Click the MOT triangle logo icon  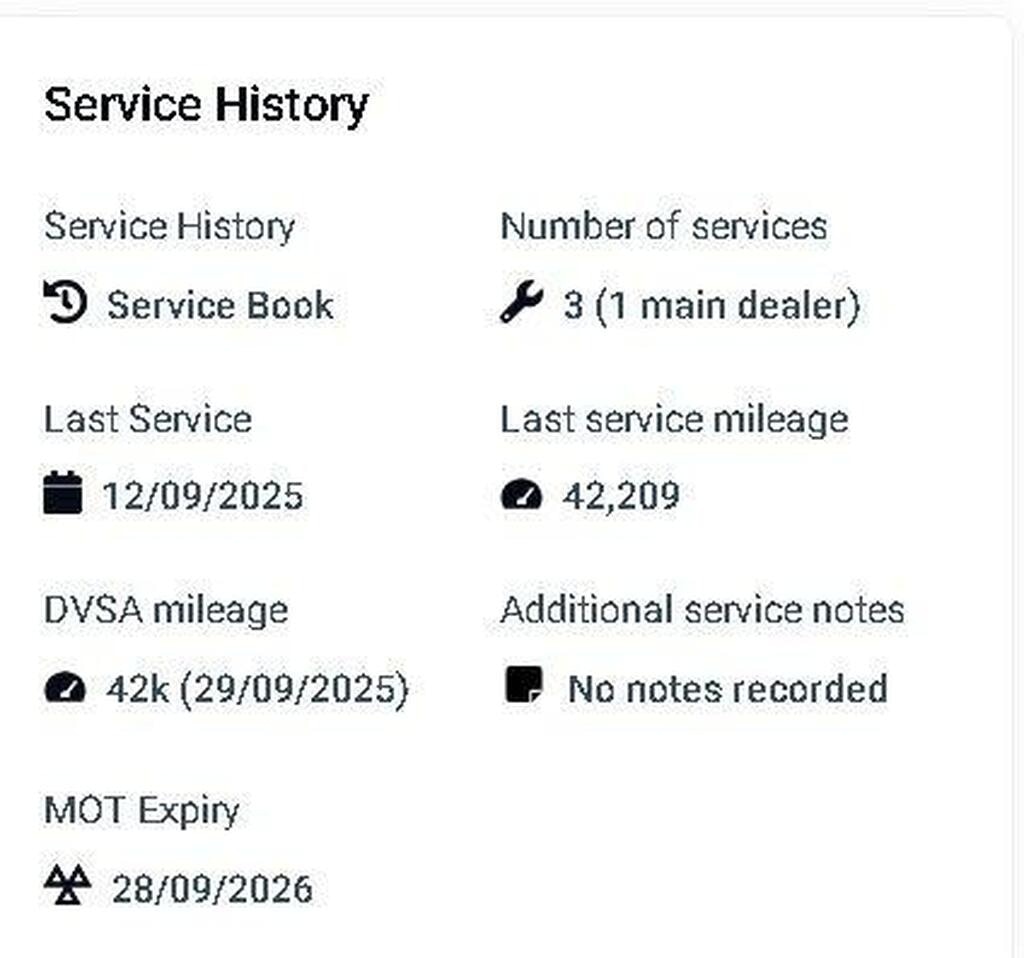[67, 885]
